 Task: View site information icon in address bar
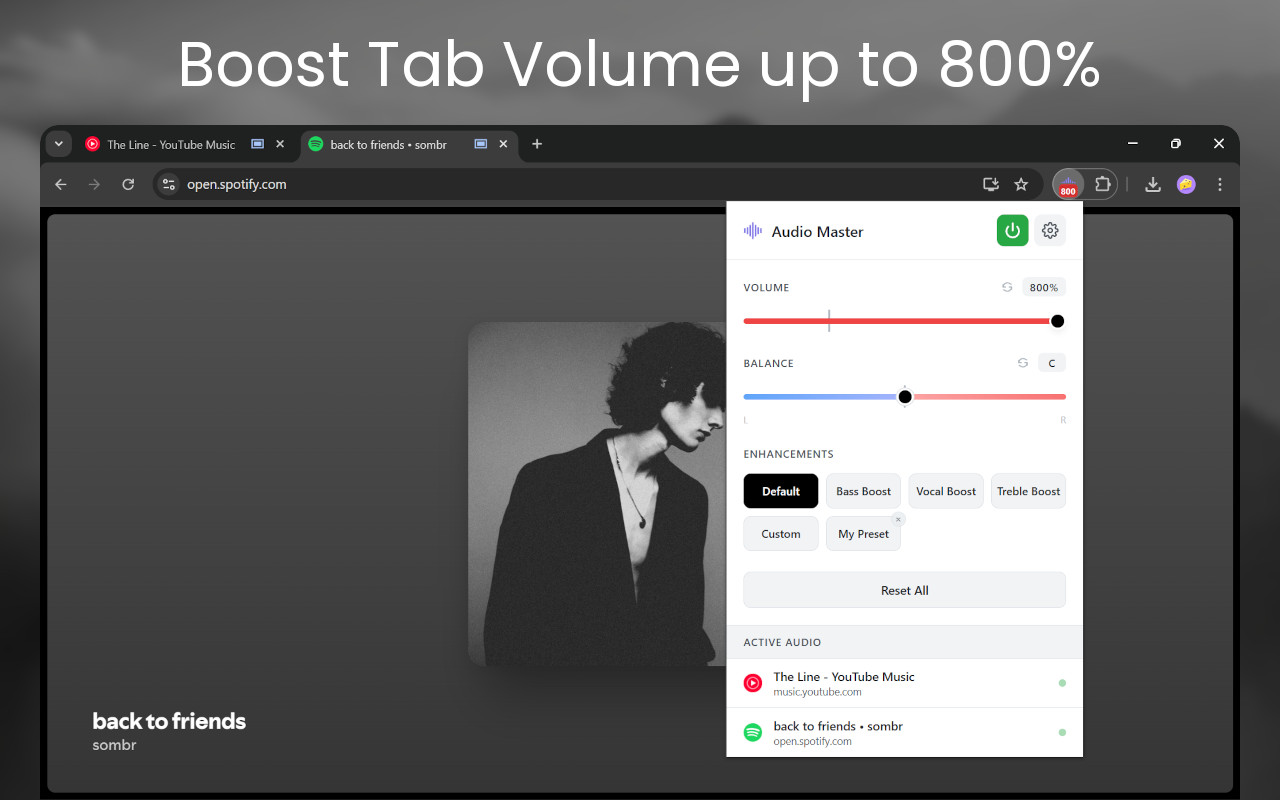[x=169, y=184]
